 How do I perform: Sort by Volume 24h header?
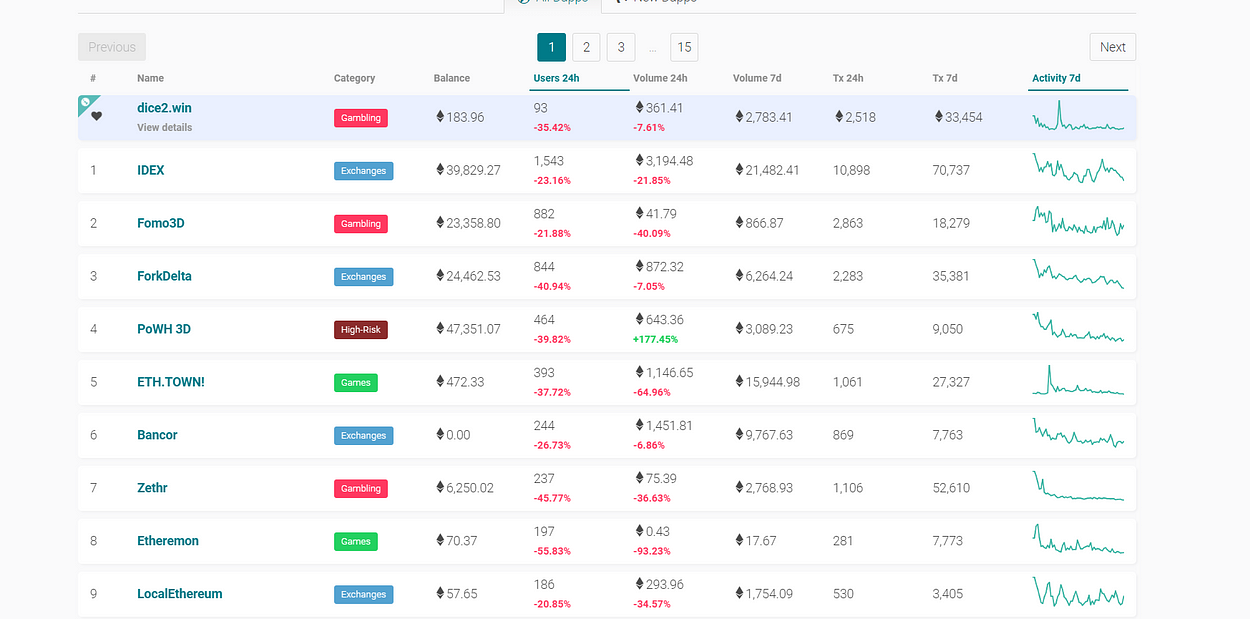coord(660,78)
